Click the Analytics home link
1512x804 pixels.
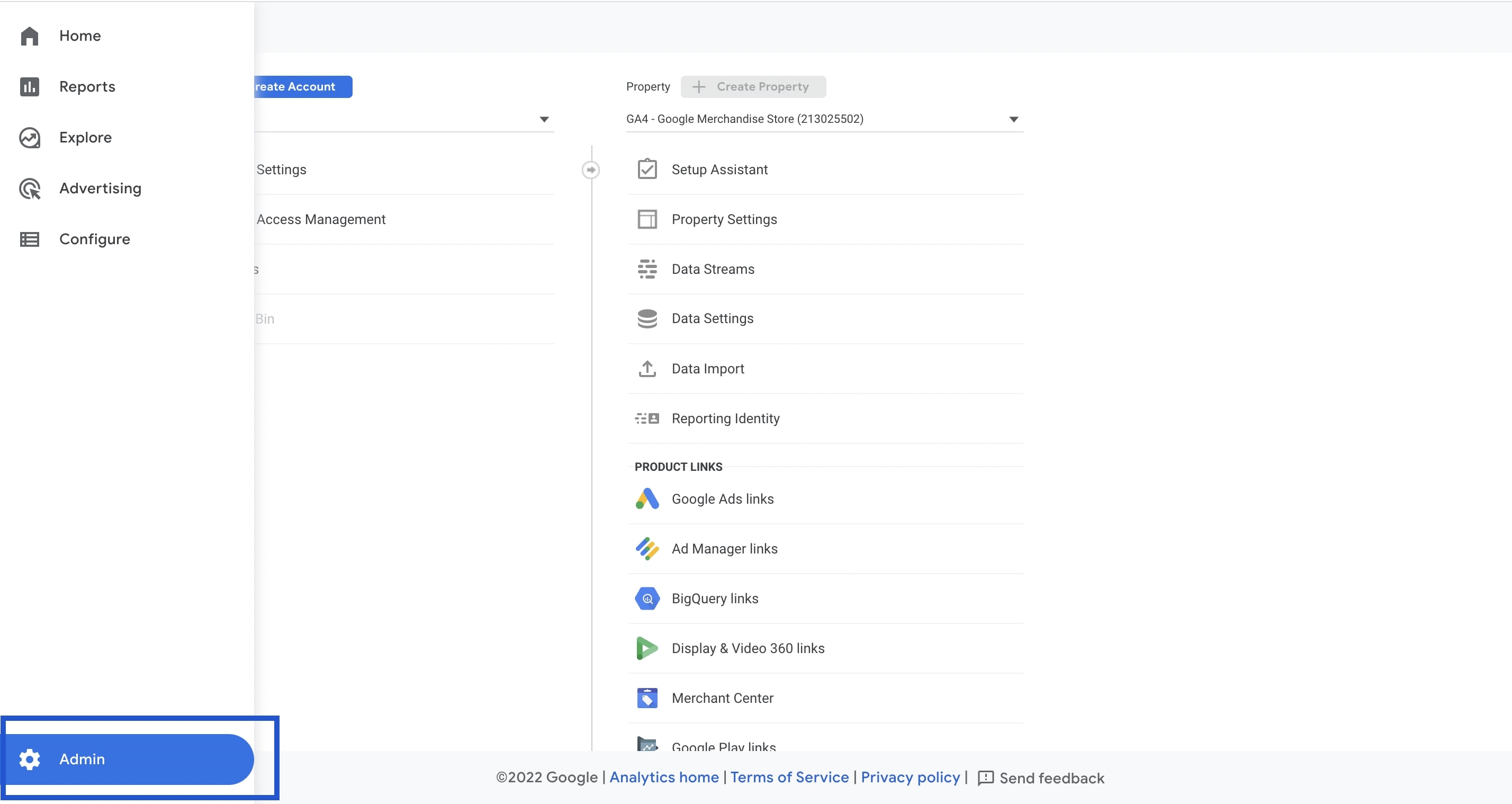(x=663, y=778)
